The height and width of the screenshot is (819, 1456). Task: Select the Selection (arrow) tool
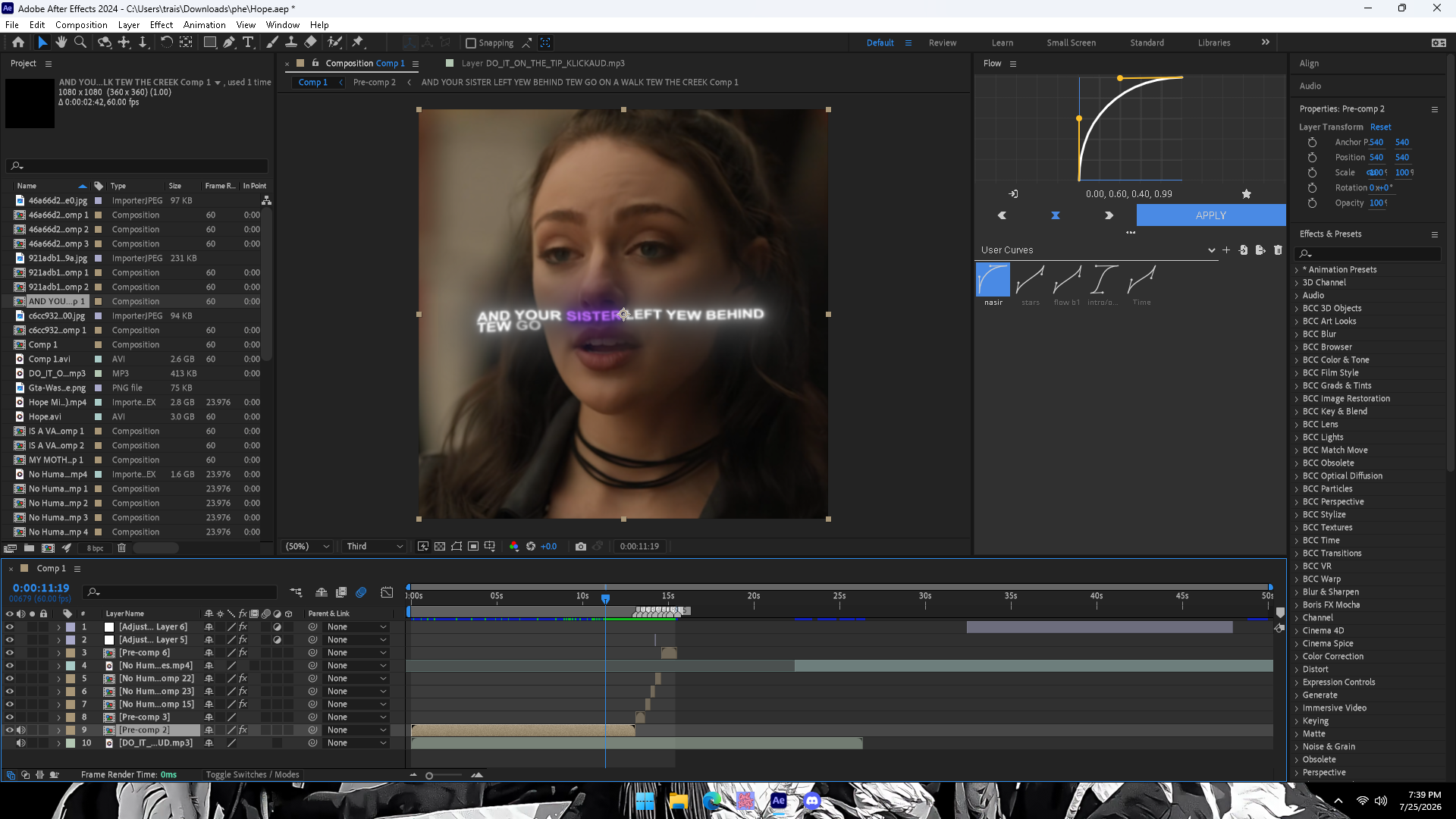coord(42,42)
